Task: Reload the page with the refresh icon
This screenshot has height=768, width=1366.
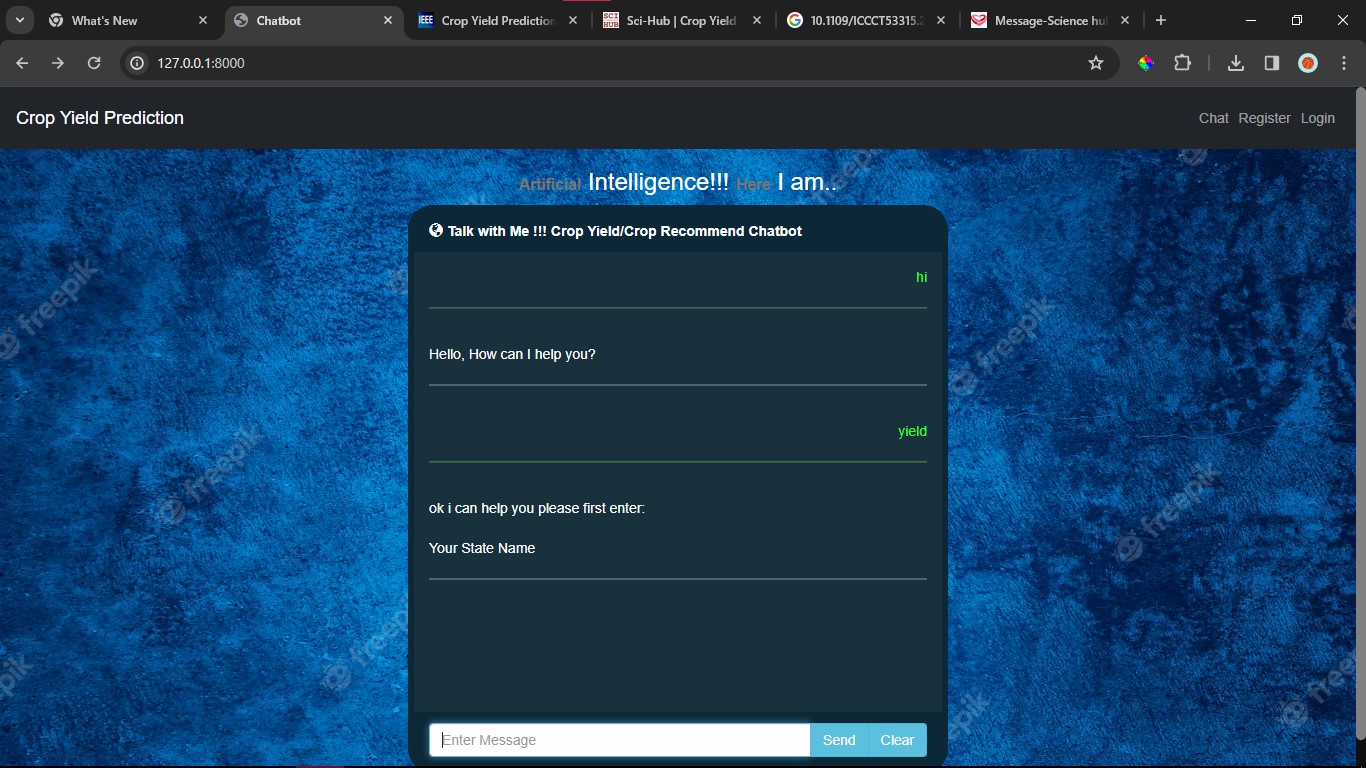Action: [93, 62]
